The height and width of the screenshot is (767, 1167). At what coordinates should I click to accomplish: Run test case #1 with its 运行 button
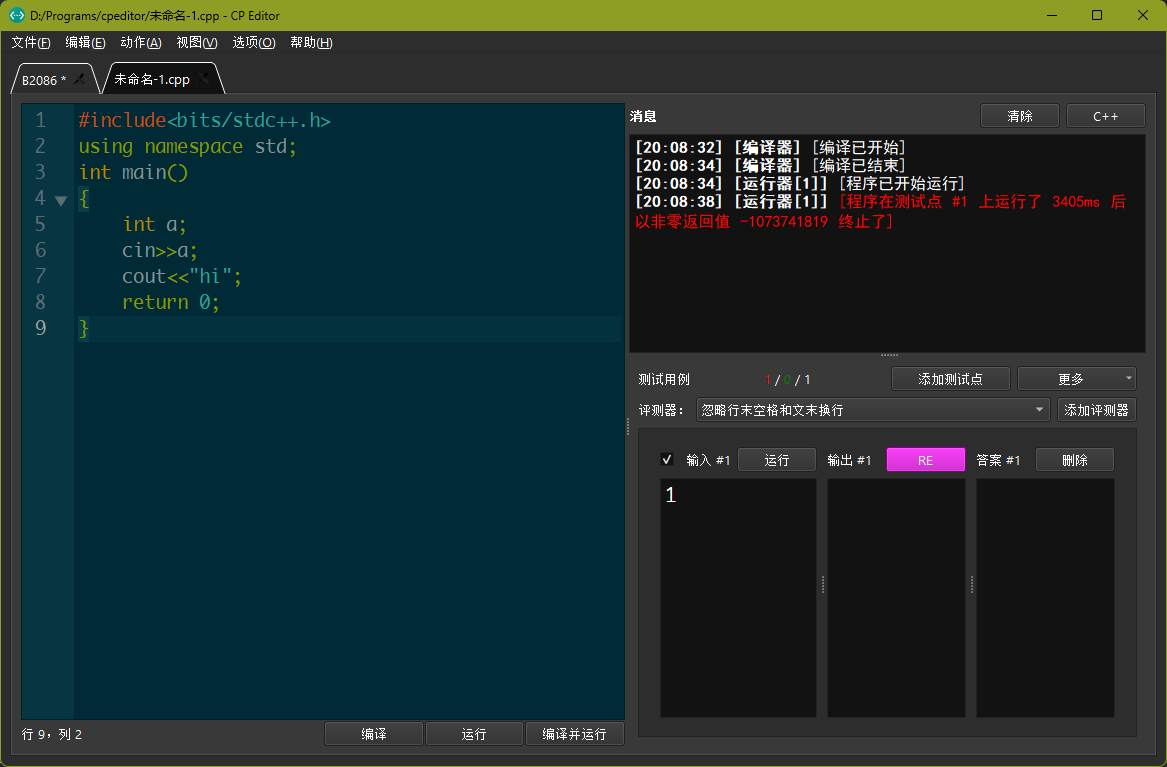click(776, 460)
